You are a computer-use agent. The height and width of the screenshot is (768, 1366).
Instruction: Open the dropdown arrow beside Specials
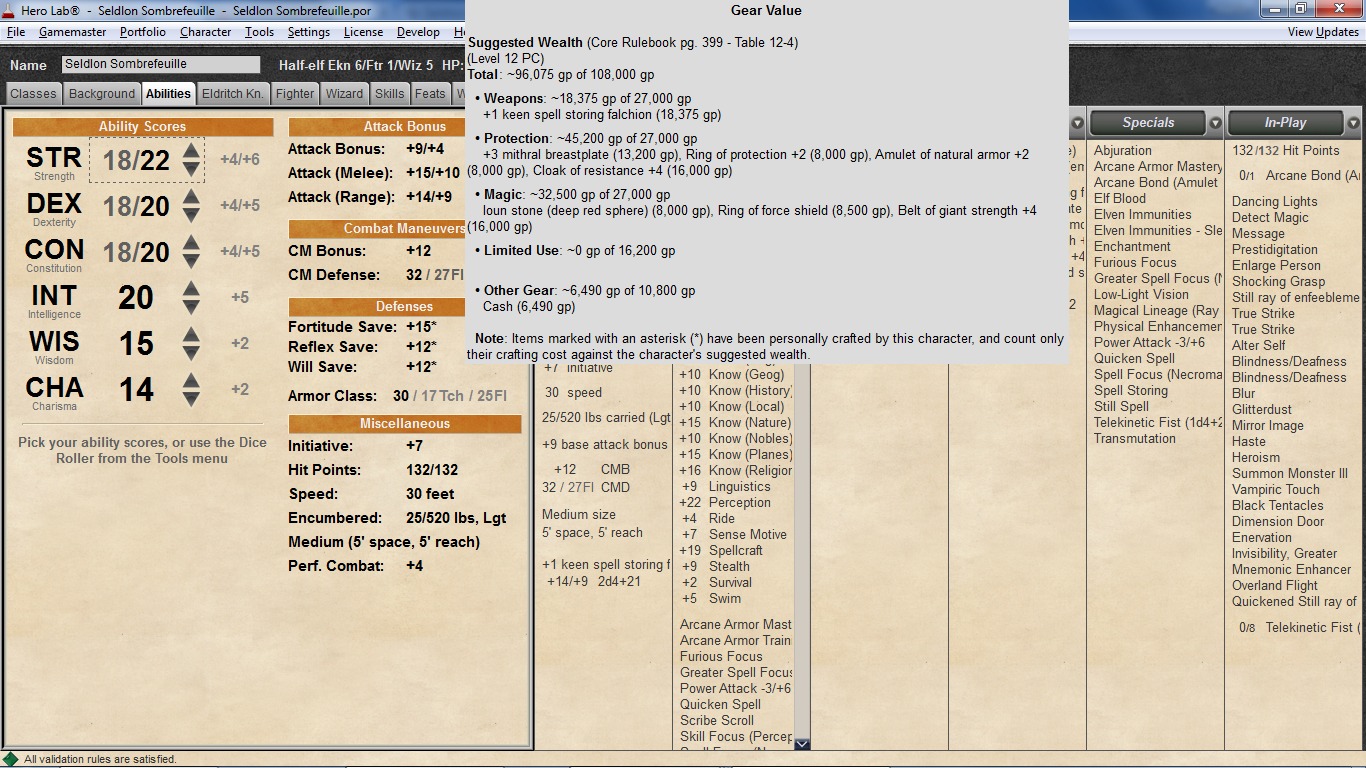pyautogui.click(x=1215, y=124)
